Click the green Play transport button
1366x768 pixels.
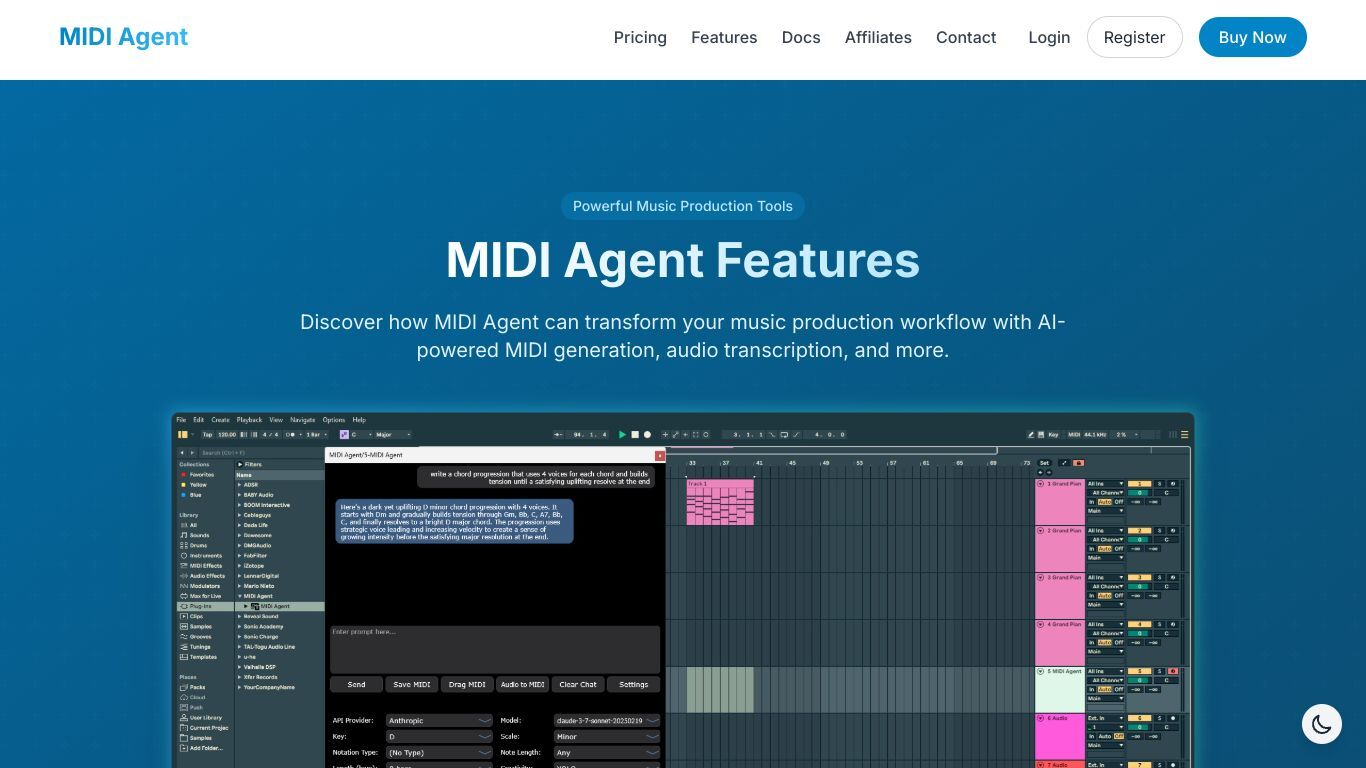[x=622, y=434]
